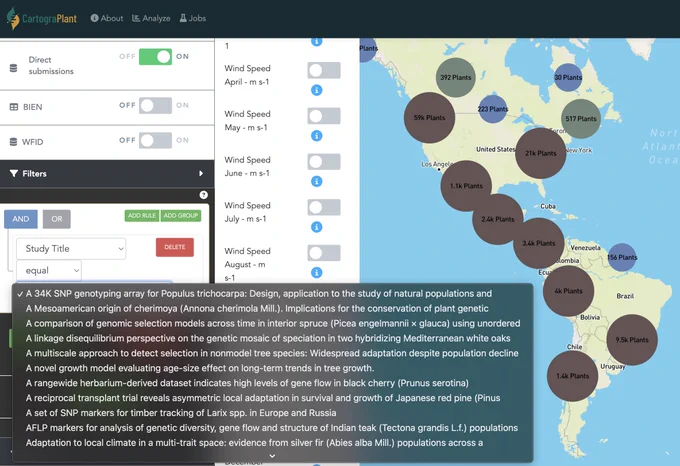Select the OR condition button
680x466 pixels.
pos(57,219)
